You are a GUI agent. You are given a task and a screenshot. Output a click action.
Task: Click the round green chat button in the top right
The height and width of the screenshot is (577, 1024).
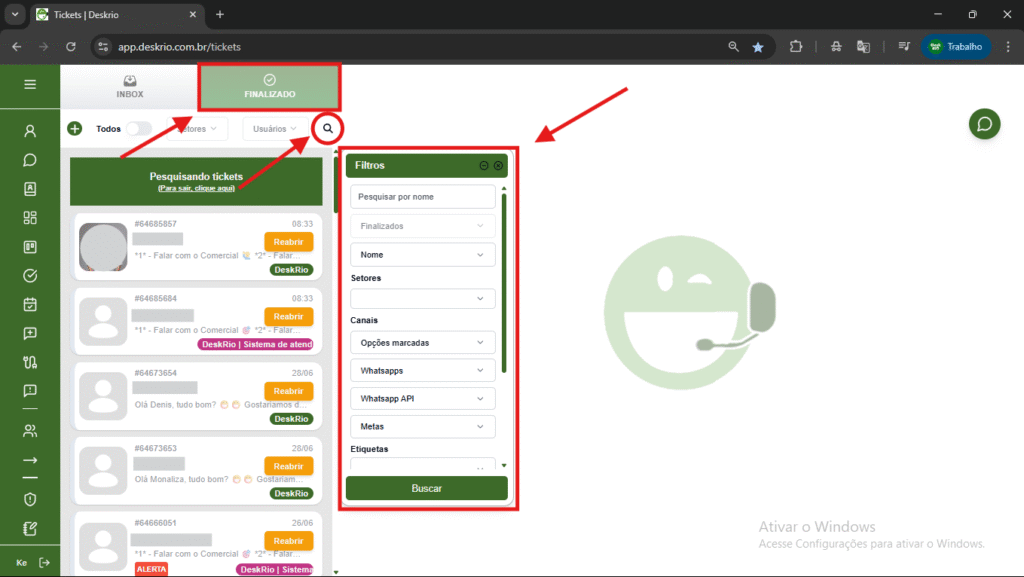point(984,124)
